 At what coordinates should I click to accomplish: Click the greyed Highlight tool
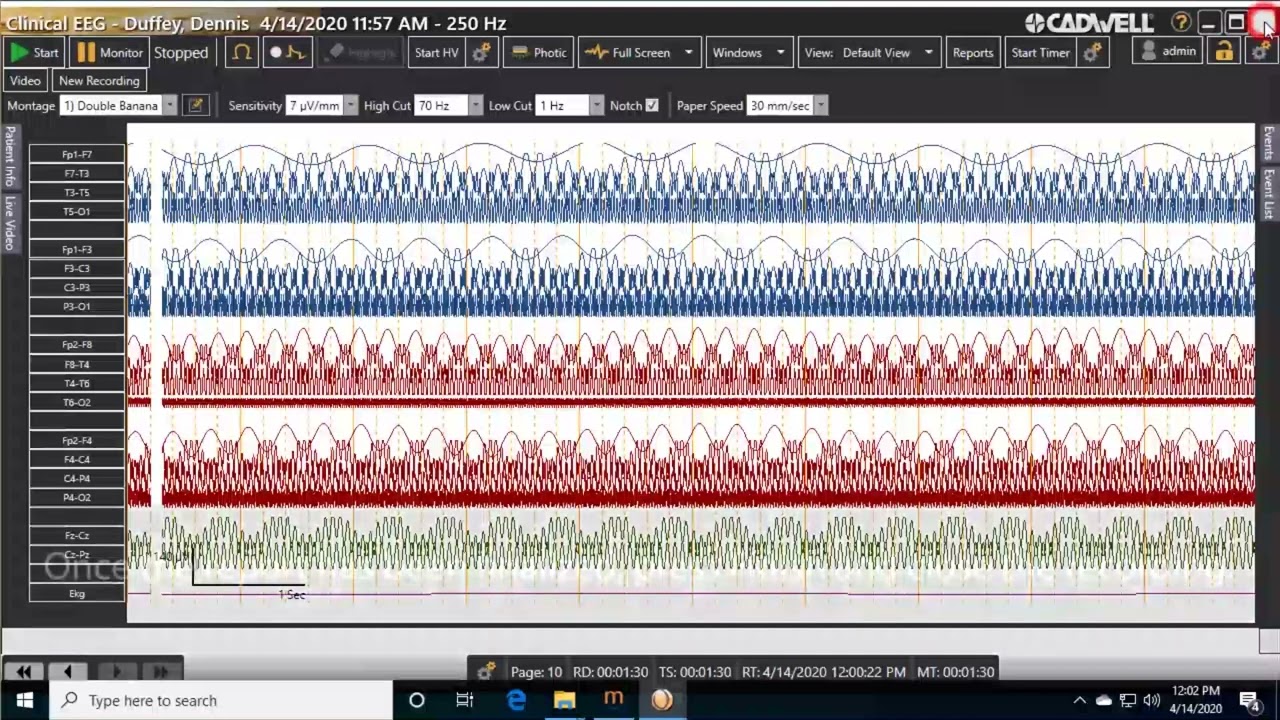click(x=361, y=53)
